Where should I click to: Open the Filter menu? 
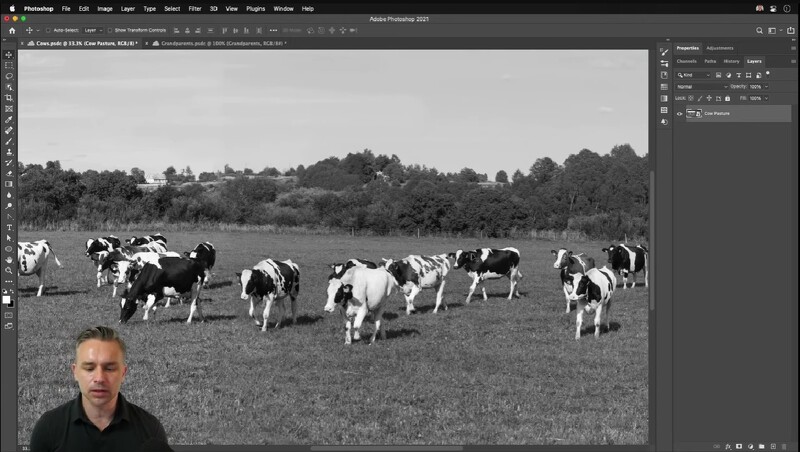coord(195,8)
